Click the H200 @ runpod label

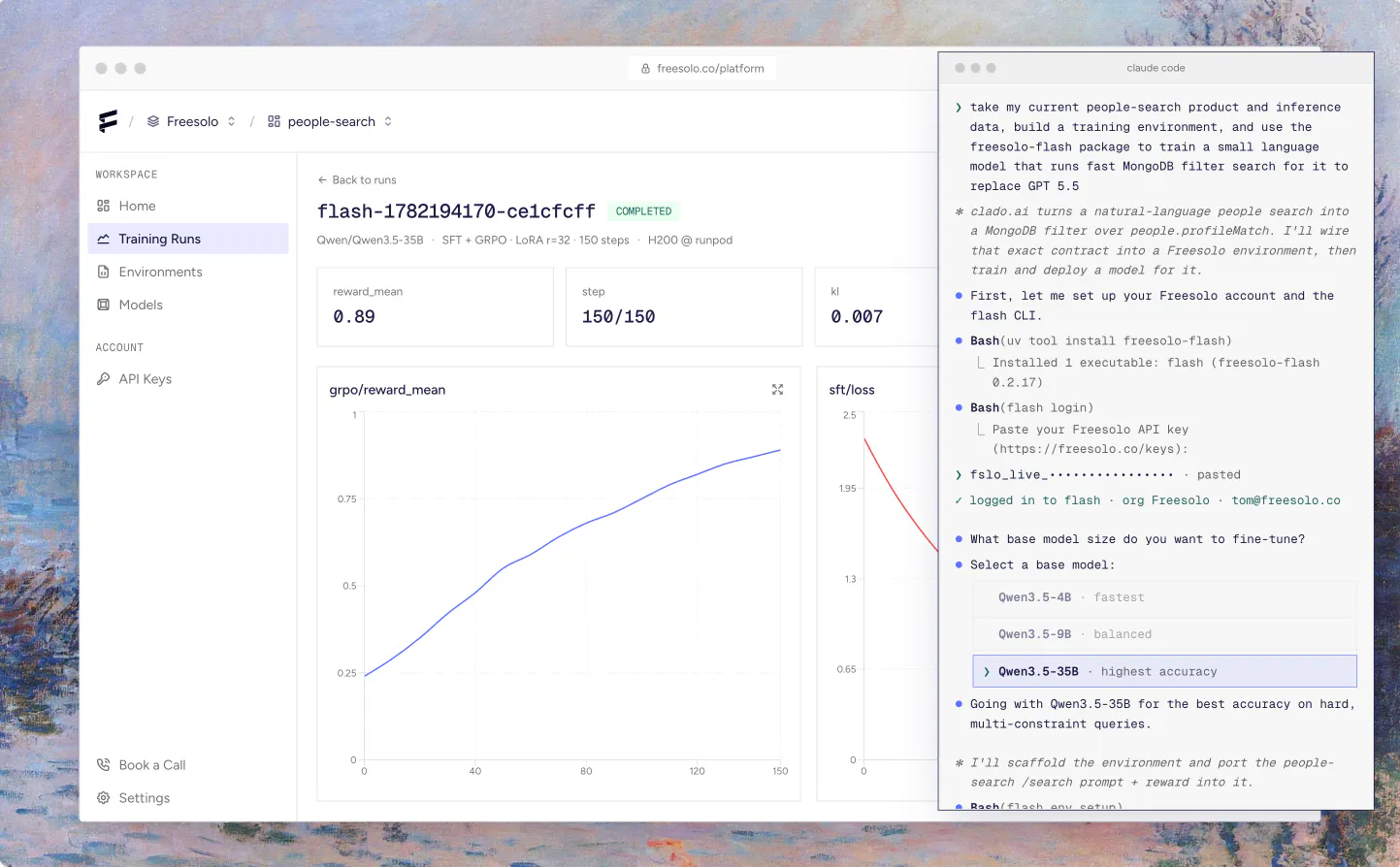tap(690, 241)
